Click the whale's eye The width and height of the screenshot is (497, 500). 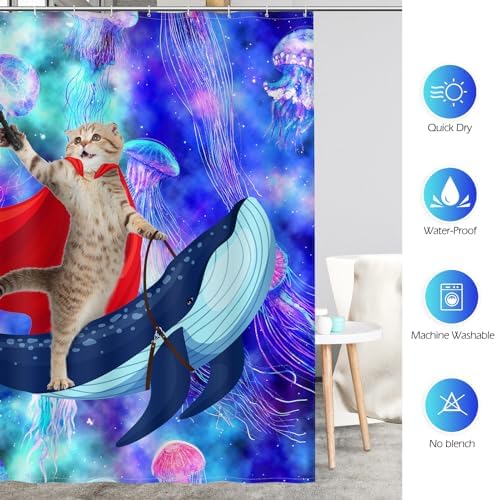coord(190,302)
